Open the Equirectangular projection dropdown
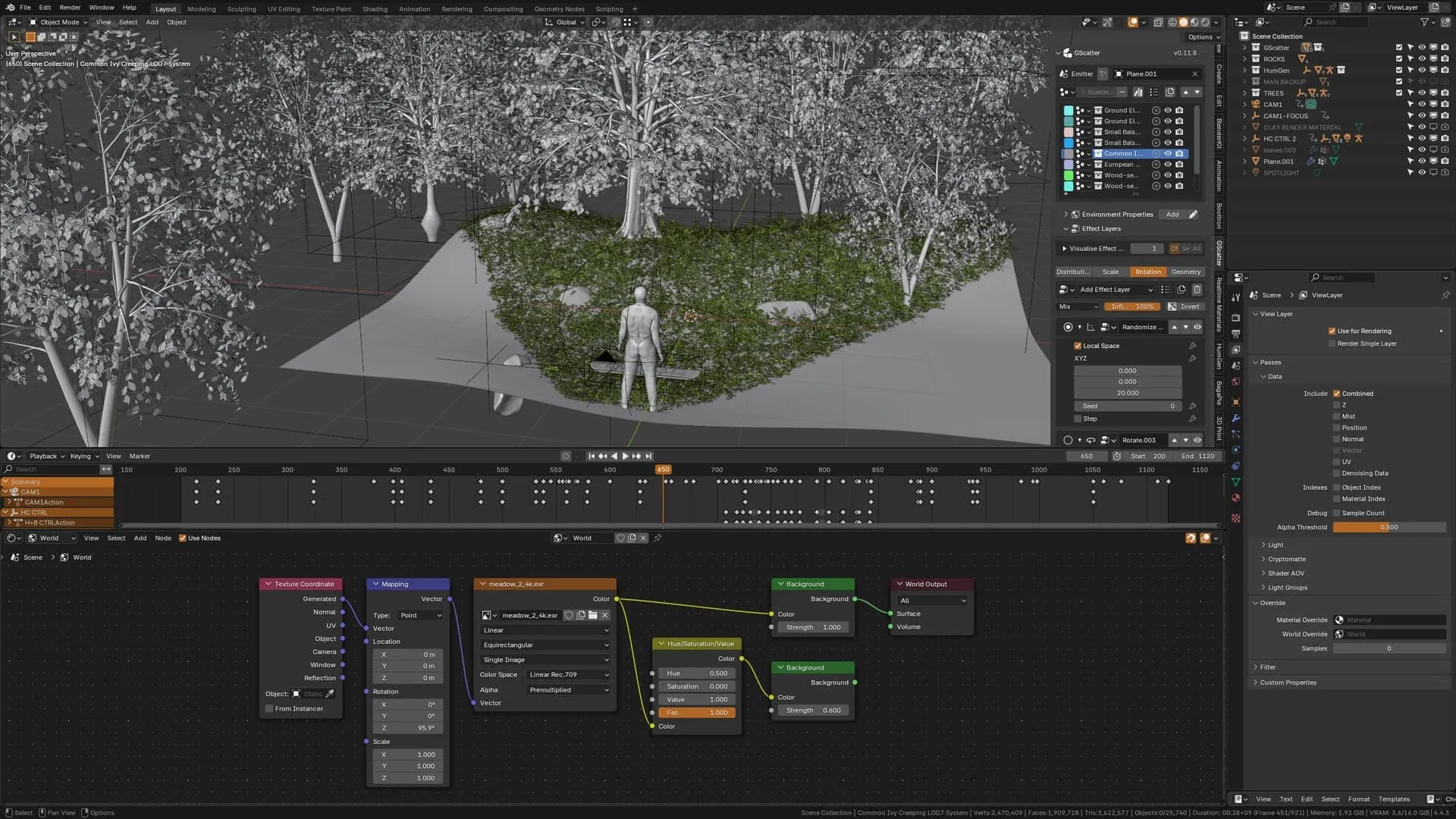 (x=544, y=645)
